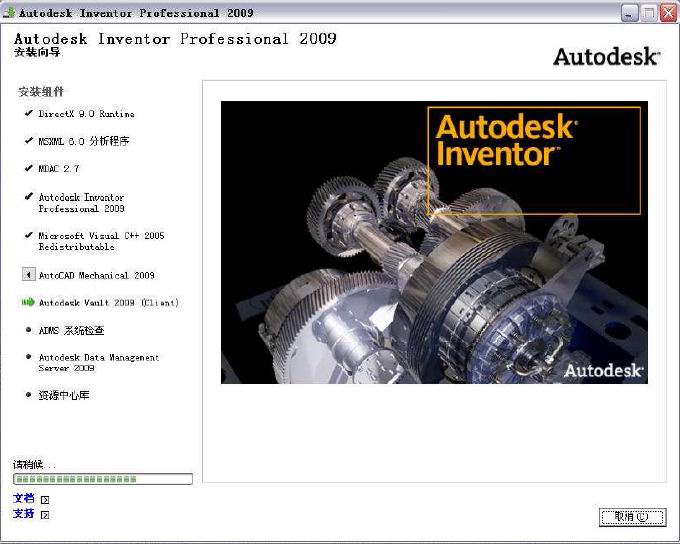
Task: Click the Autodesk logo at top right
Action: 607,57
